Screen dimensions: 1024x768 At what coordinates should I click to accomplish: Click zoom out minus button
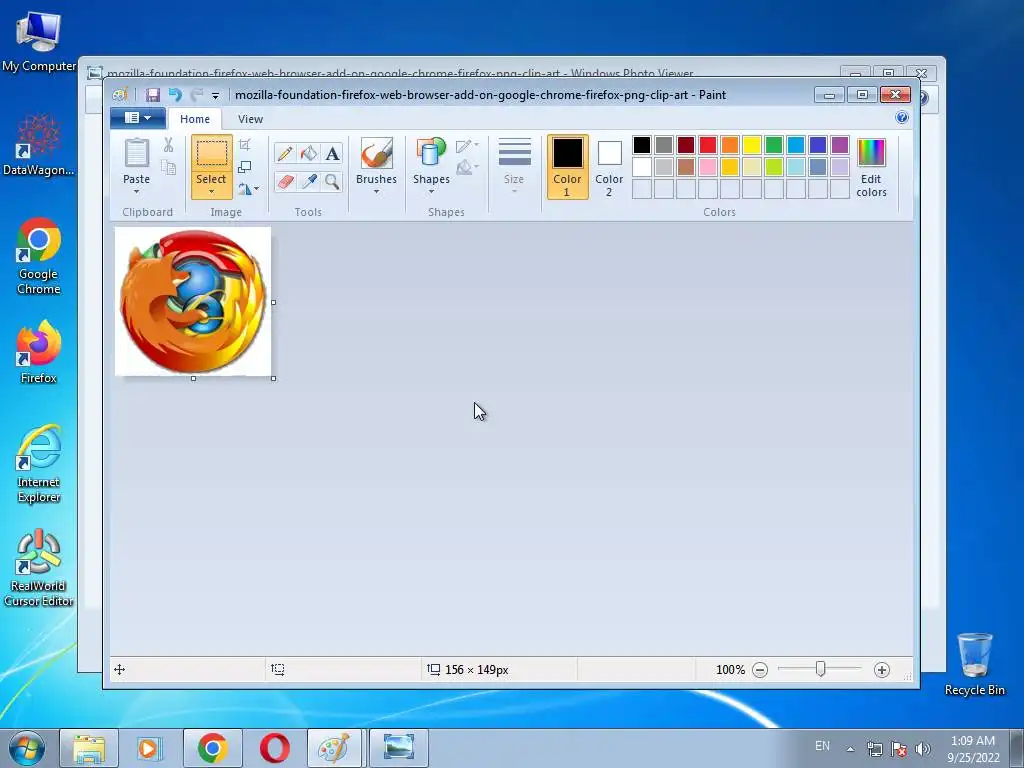pos(760,670)
